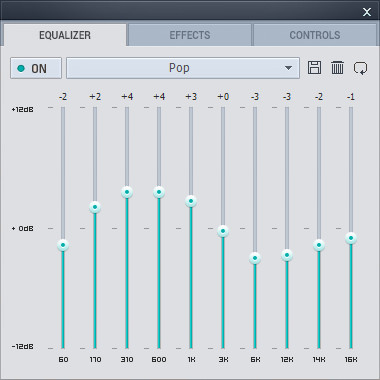Click the +0 value above 3K slider
380x380 pixels.
click(223, 97)
